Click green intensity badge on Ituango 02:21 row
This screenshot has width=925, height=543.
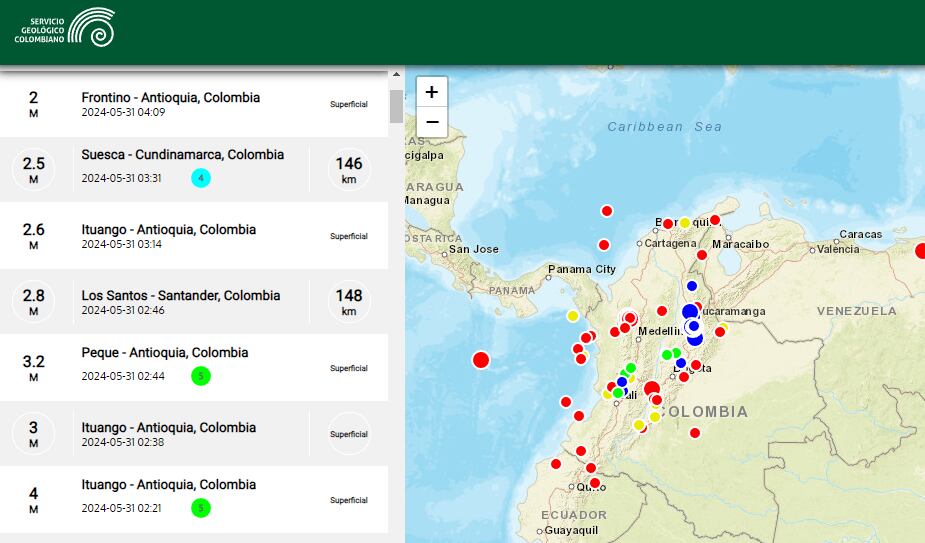click(201, 508)
